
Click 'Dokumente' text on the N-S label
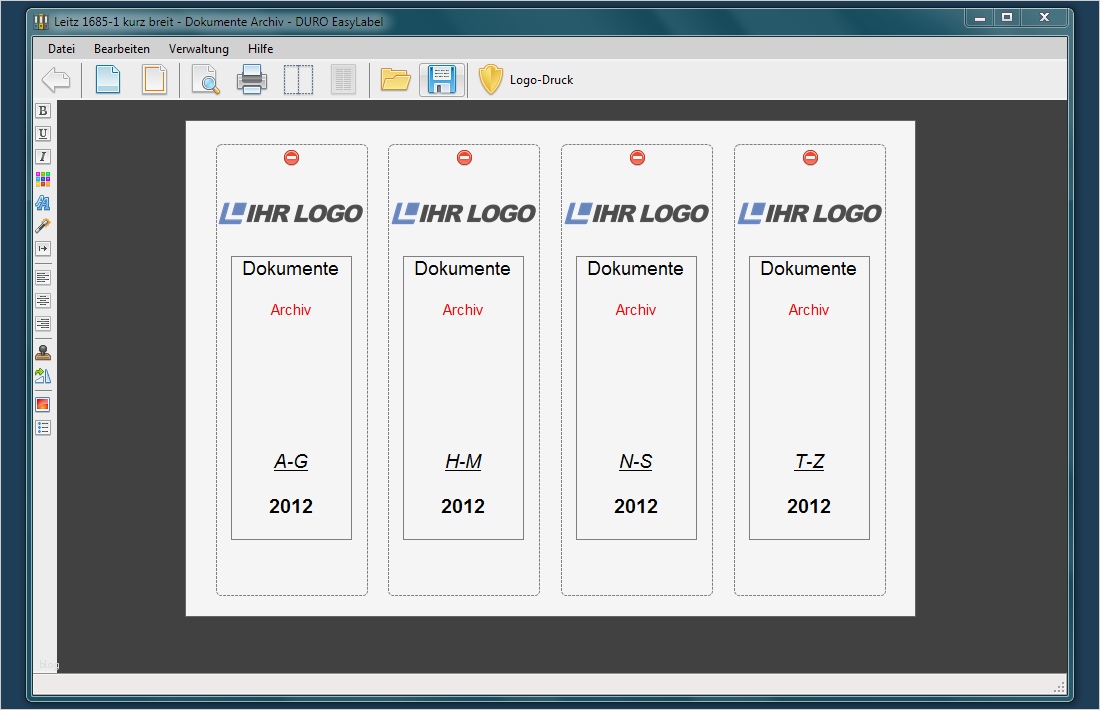pyautogui.click(x=636, y=269)
